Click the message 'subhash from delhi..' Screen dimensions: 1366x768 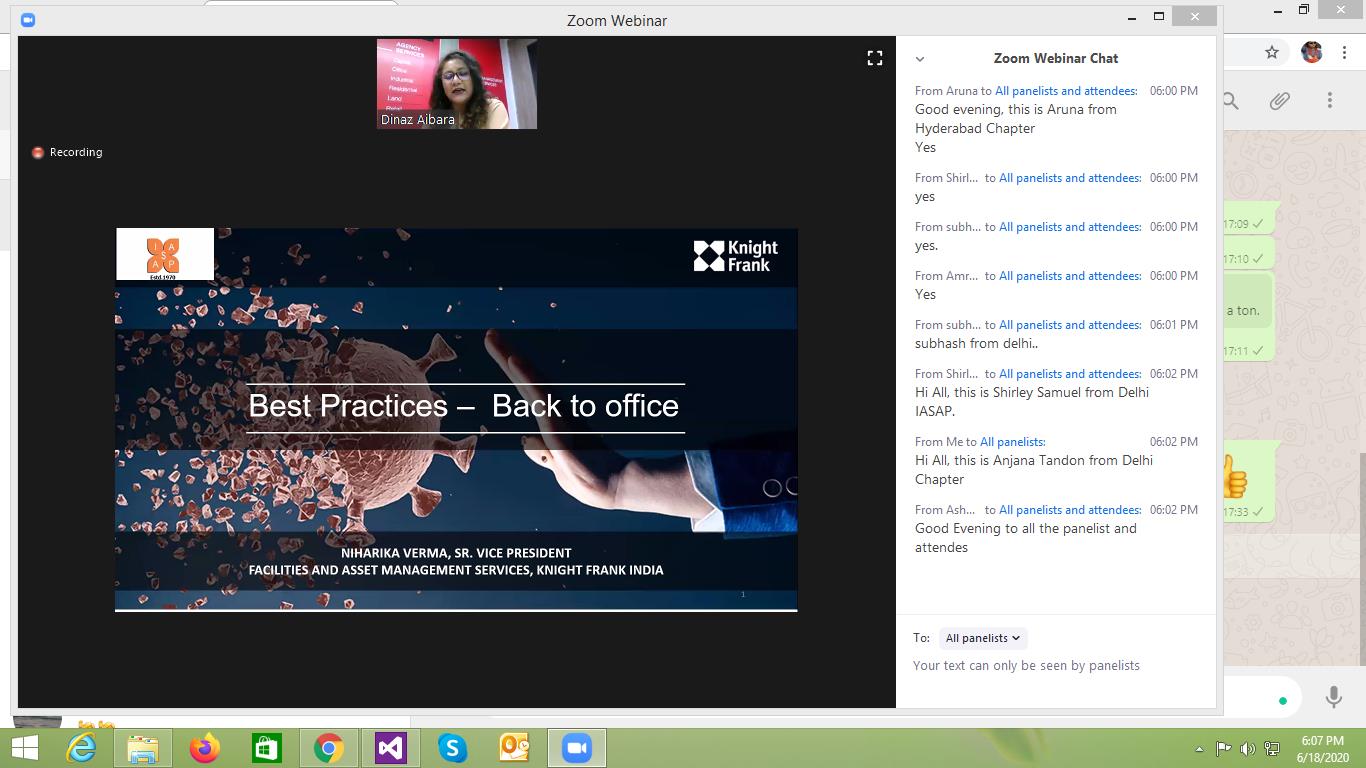click(x=977, y=344)
